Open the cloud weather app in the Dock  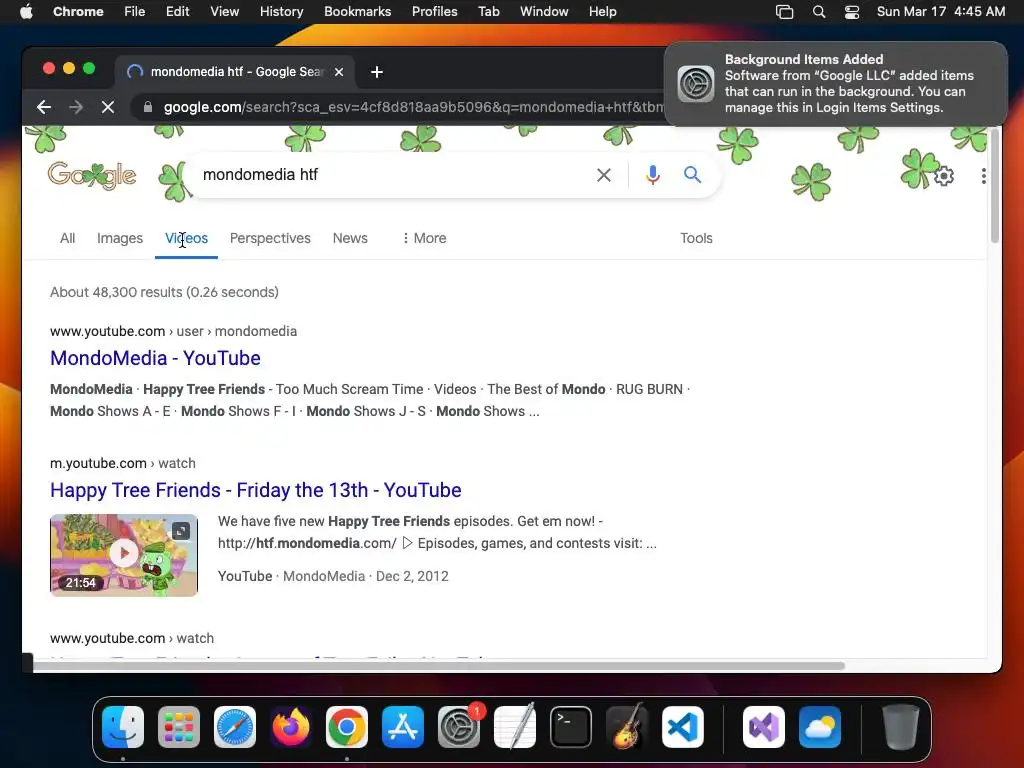[x=820, y=727]
